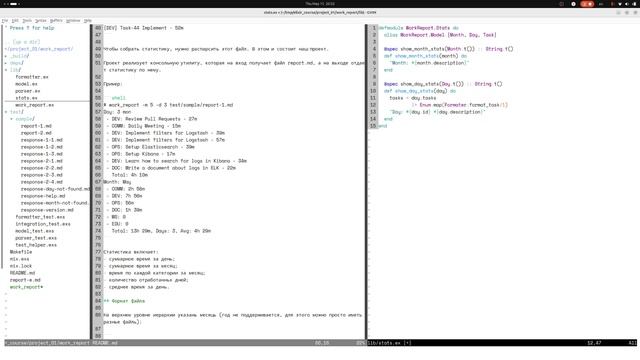Select response-1-2.md file

click(x=42, y=147)
